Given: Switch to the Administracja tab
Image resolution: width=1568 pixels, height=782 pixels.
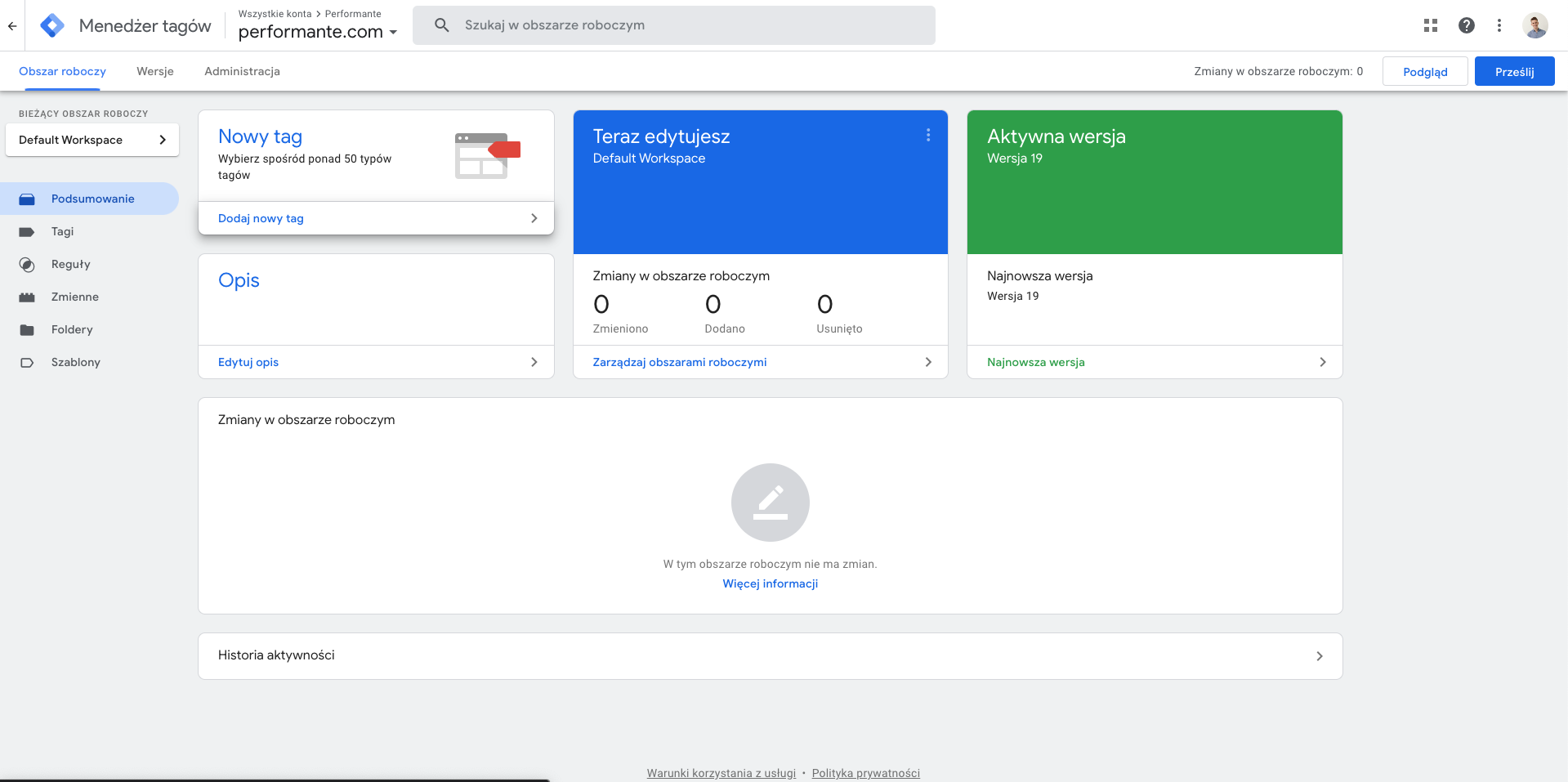Looking at the screenshot, I should tap(242, 71).
